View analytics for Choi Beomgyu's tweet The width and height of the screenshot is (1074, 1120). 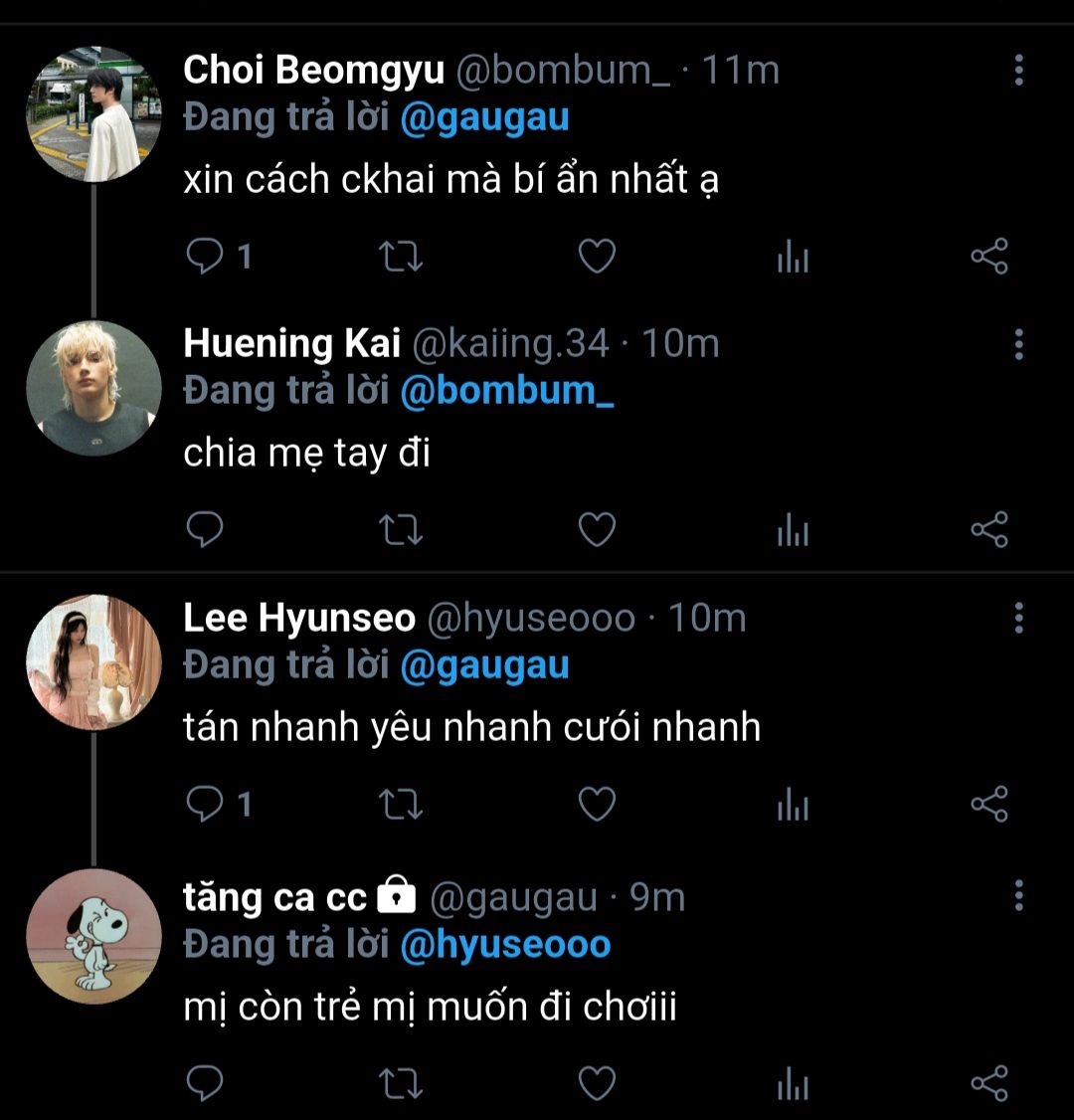click(793, 258)
